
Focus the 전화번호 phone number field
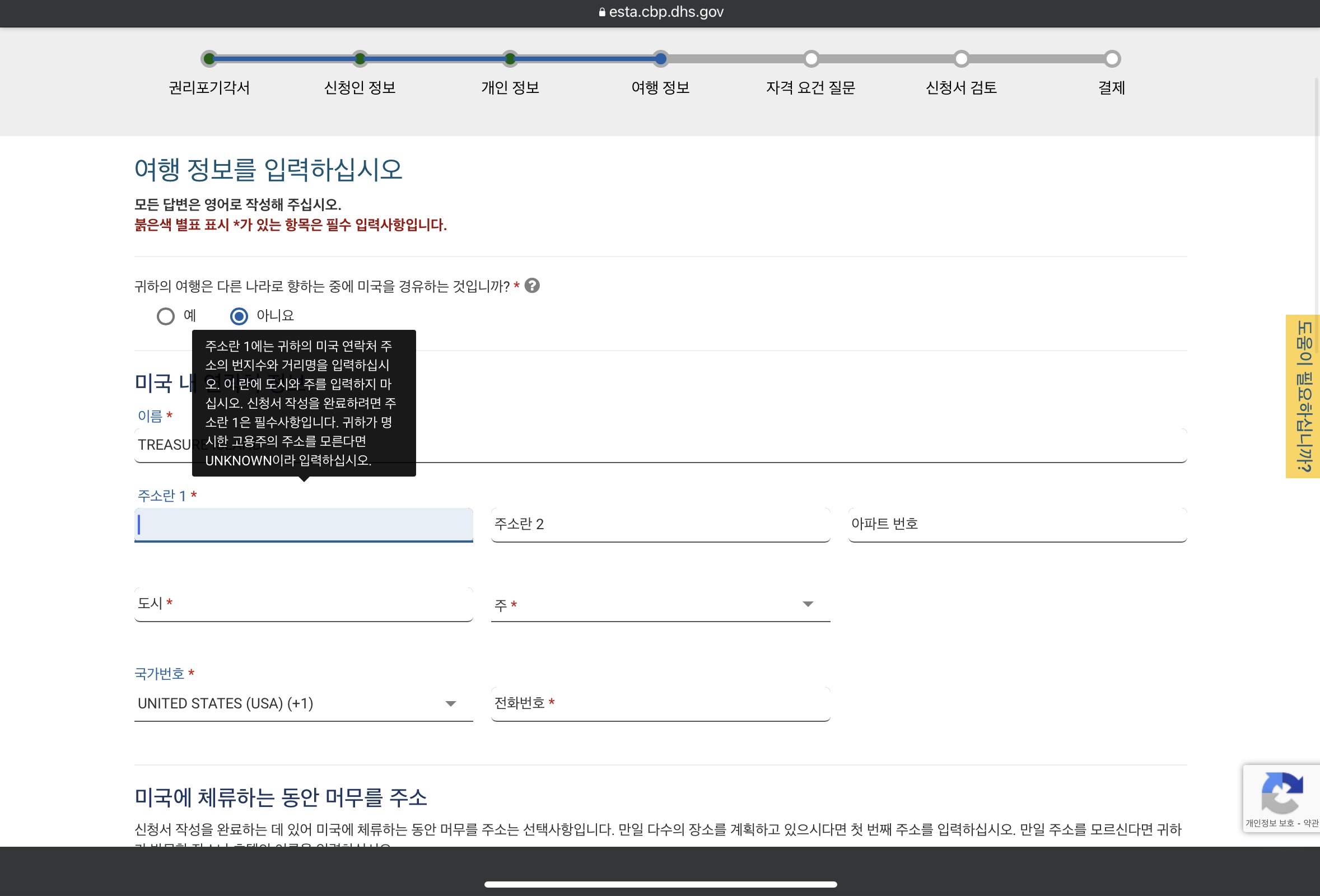pos(660,703)
